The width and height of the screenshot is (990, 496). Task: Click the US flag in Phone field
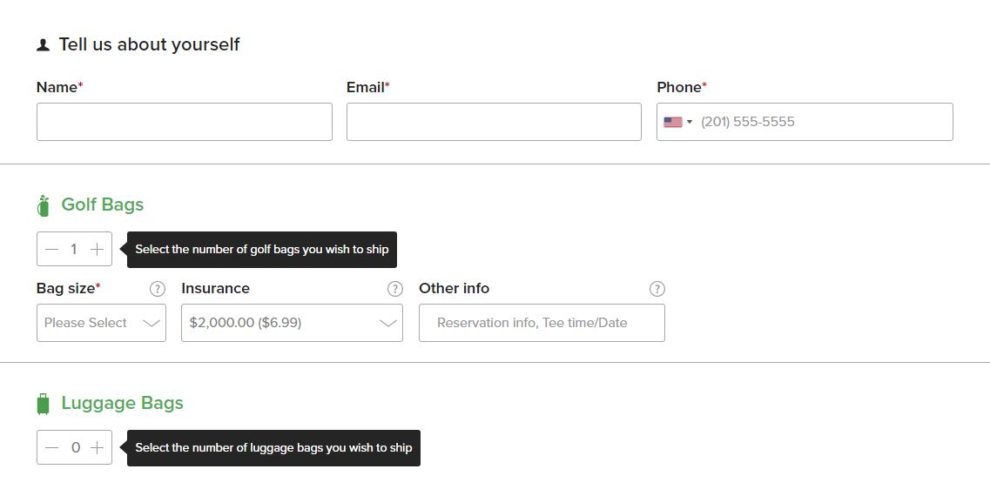(672, 122)
